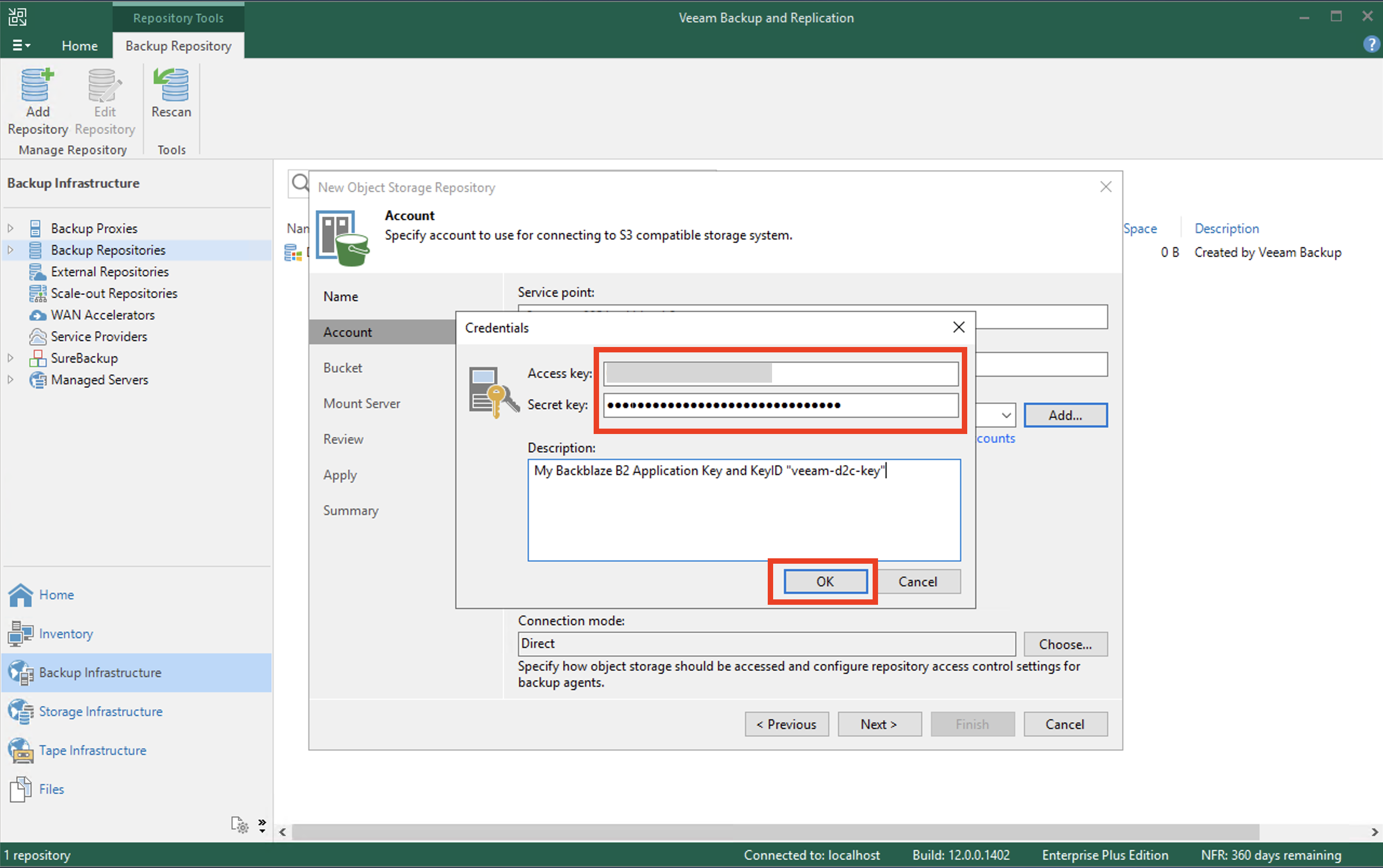This screenshot has height=868, width=1383.
Task: Select Backup Repositories in the tree
Action: coord(108,250)
